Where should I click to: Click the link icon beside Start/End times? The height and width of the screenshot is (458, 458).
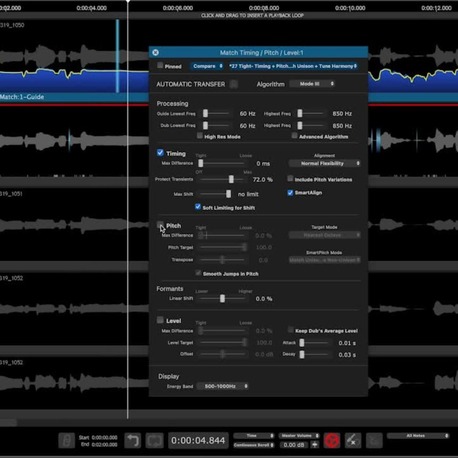(66, 440)
